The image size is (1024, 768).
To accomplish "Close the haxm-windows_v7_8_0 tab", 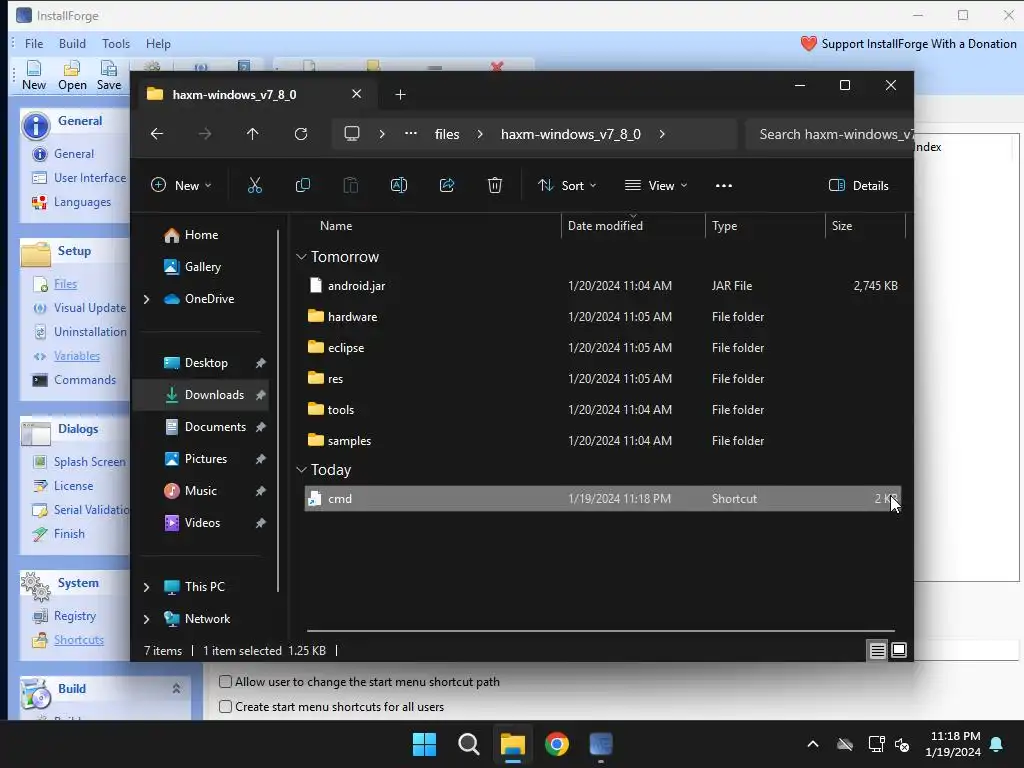I will pyautogui.click(x=357, y=94).
